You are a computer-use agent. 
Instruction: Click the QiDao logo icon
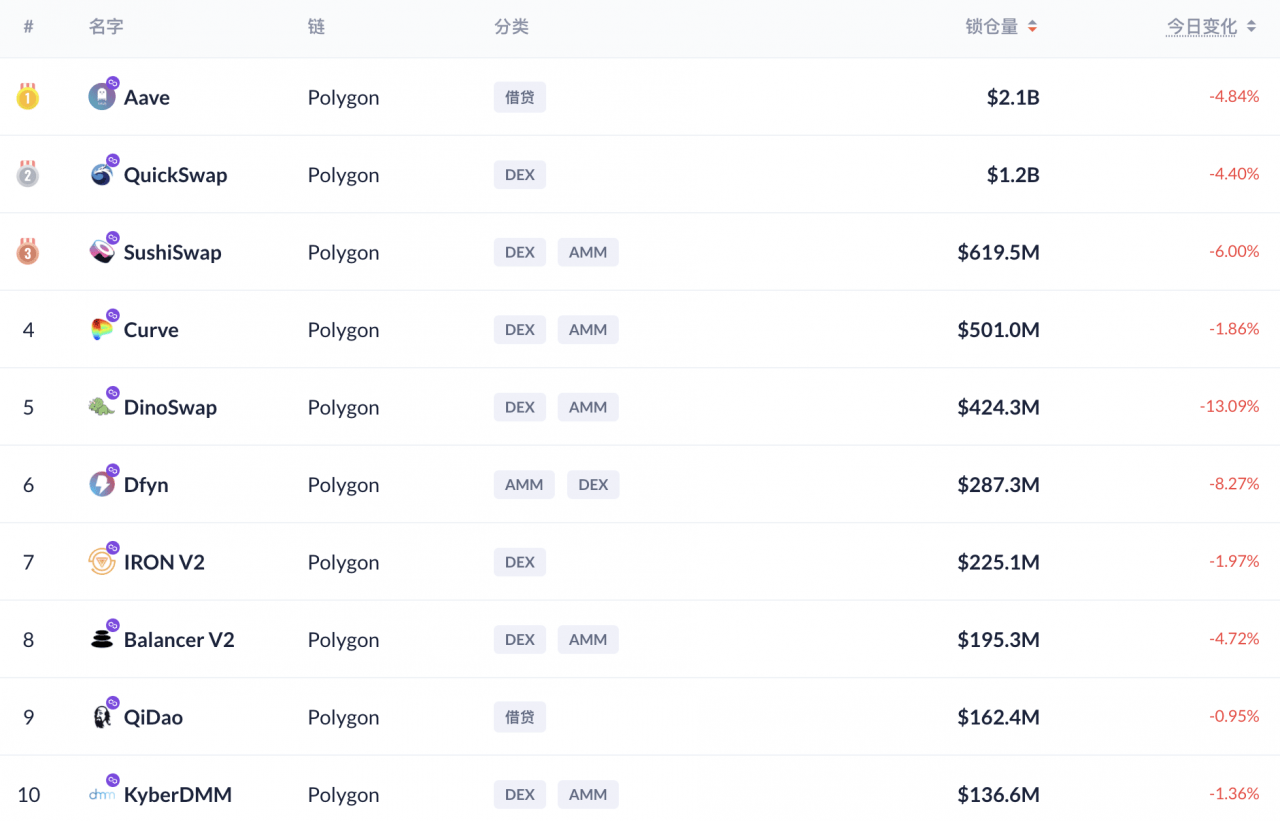click(102, 717)
